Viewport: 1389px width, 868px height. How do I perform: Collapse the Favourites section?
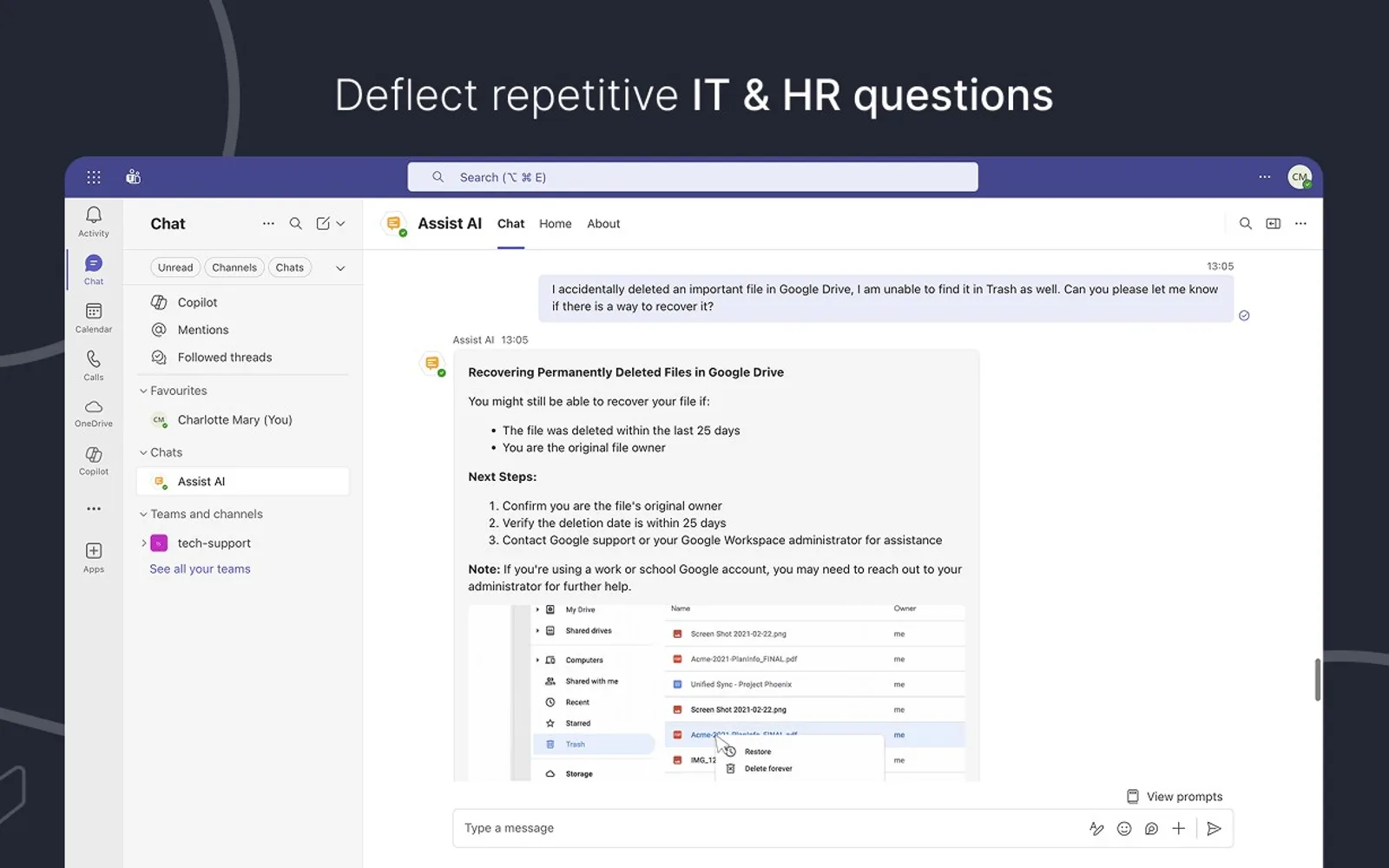coord(143,391)
